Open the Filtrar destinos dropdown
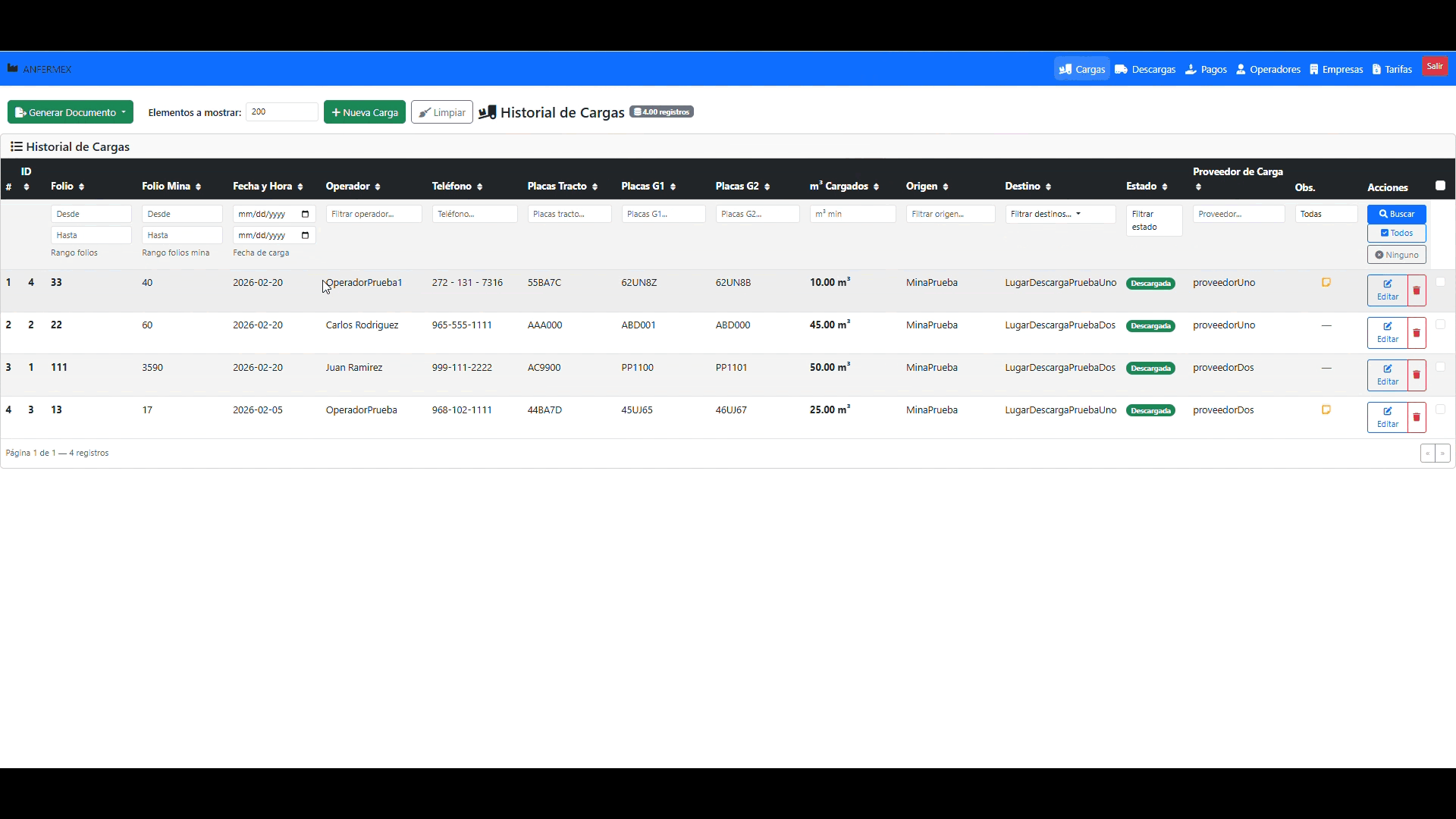 (x=1059, y=214)
